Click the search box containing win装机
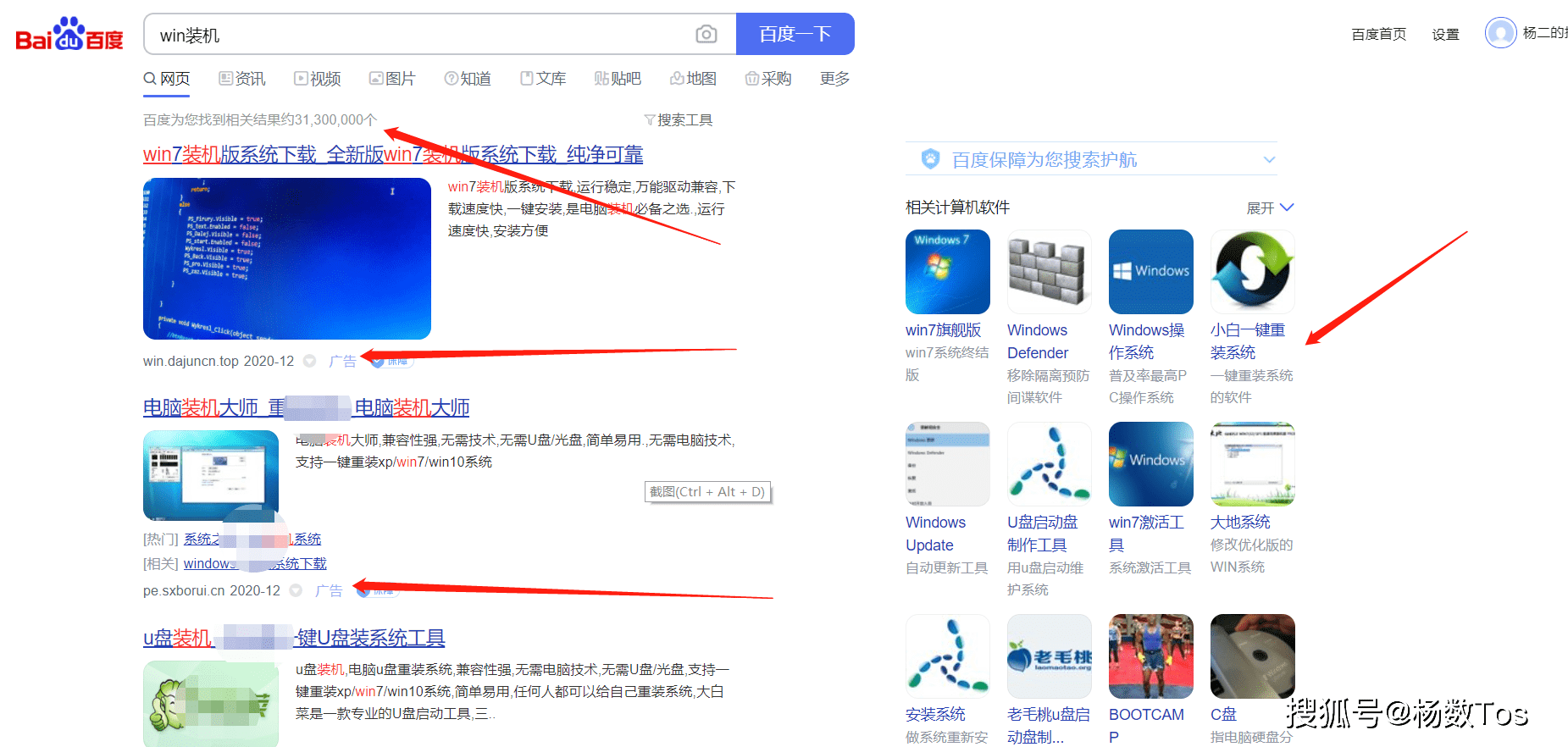 click(424, 35)
